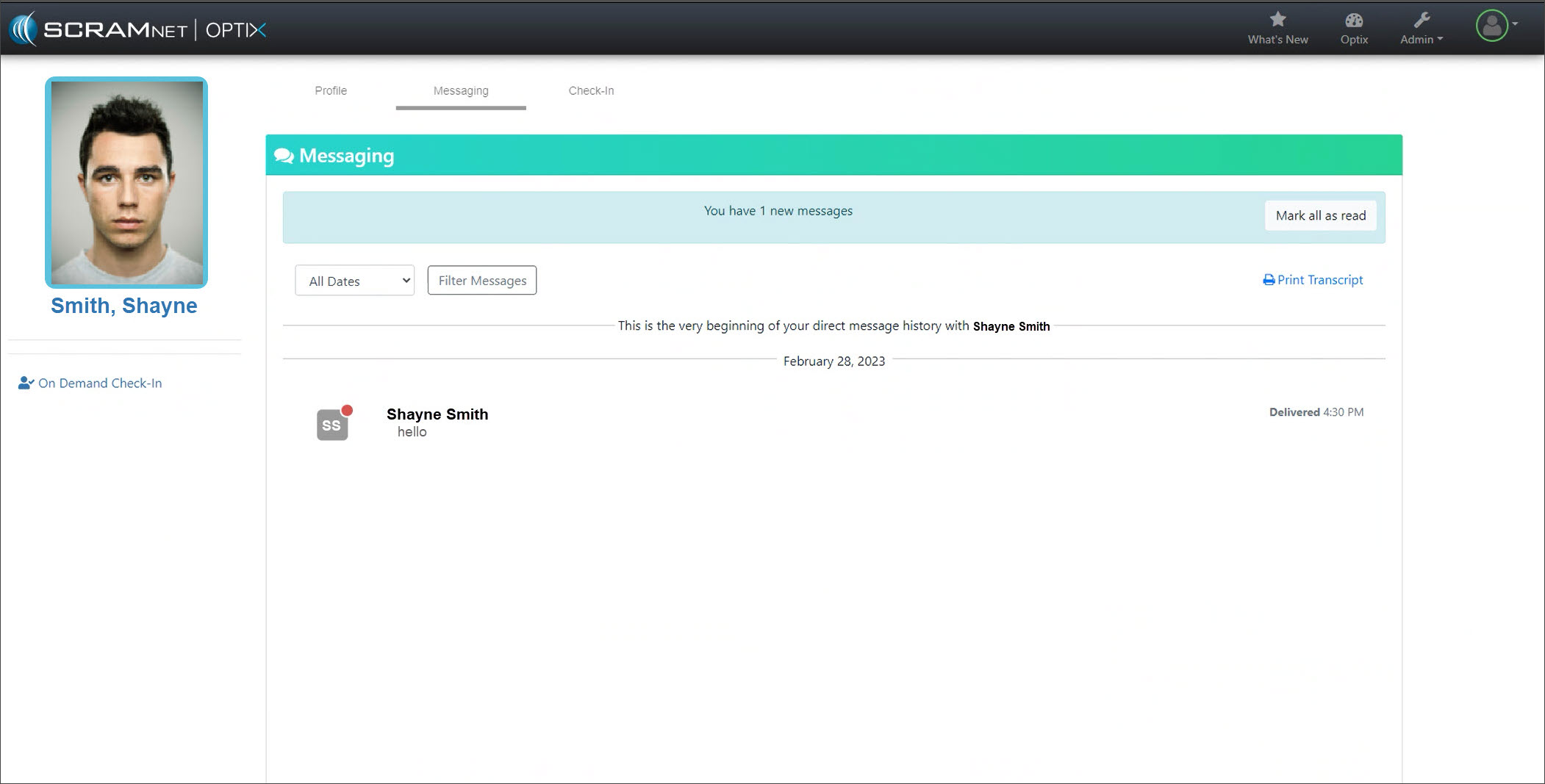Open the On Demand Check-In link

coord(100,383)
